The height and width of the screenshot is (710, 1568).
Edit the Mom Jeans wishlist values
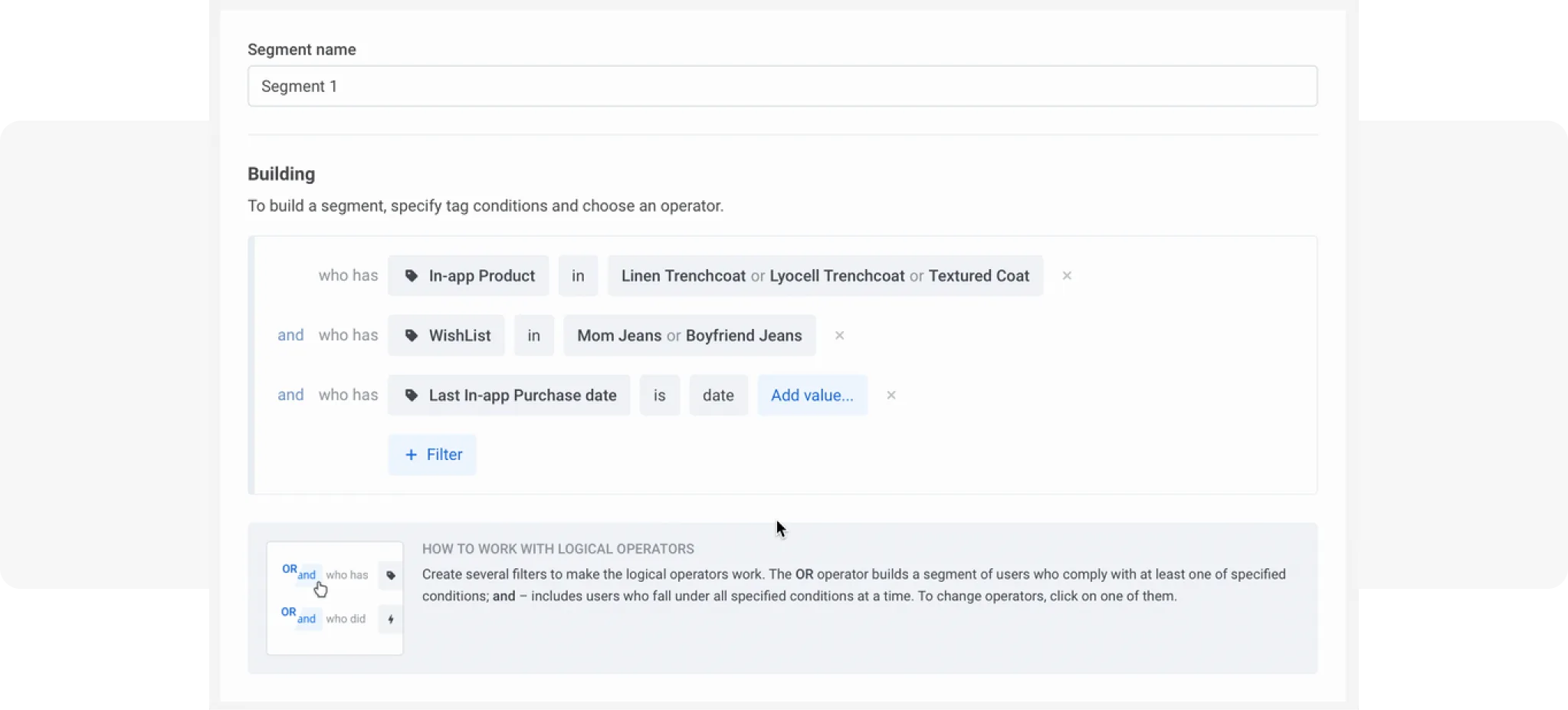[x=689, y=336]
